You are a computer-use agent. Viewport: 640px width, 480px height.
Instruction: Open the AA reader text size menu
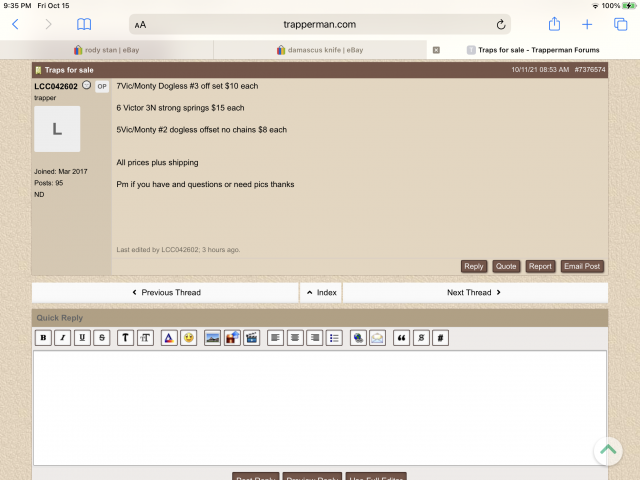pos(140,24)
